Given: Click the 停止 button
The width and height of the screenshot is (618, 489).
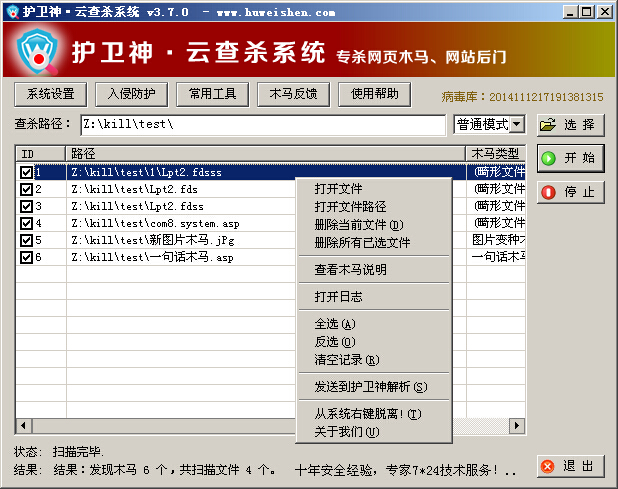Looking at the screenshot, I should (570, 192).
